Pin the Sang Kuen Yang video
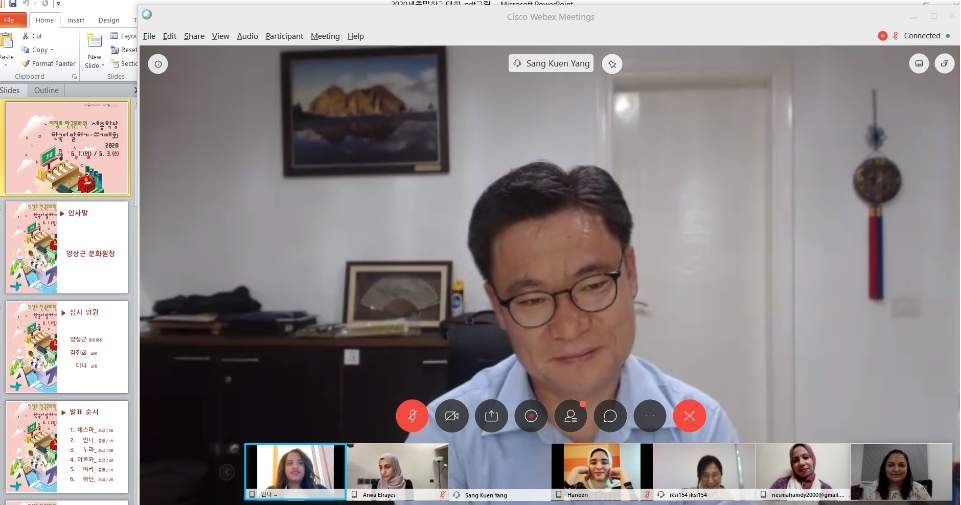 click(612, 63)
